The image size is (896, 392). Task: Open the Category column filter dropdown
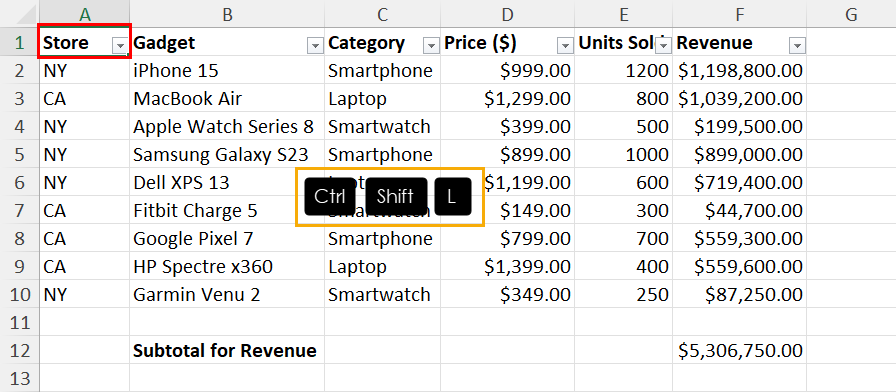(x=431, y=46)
